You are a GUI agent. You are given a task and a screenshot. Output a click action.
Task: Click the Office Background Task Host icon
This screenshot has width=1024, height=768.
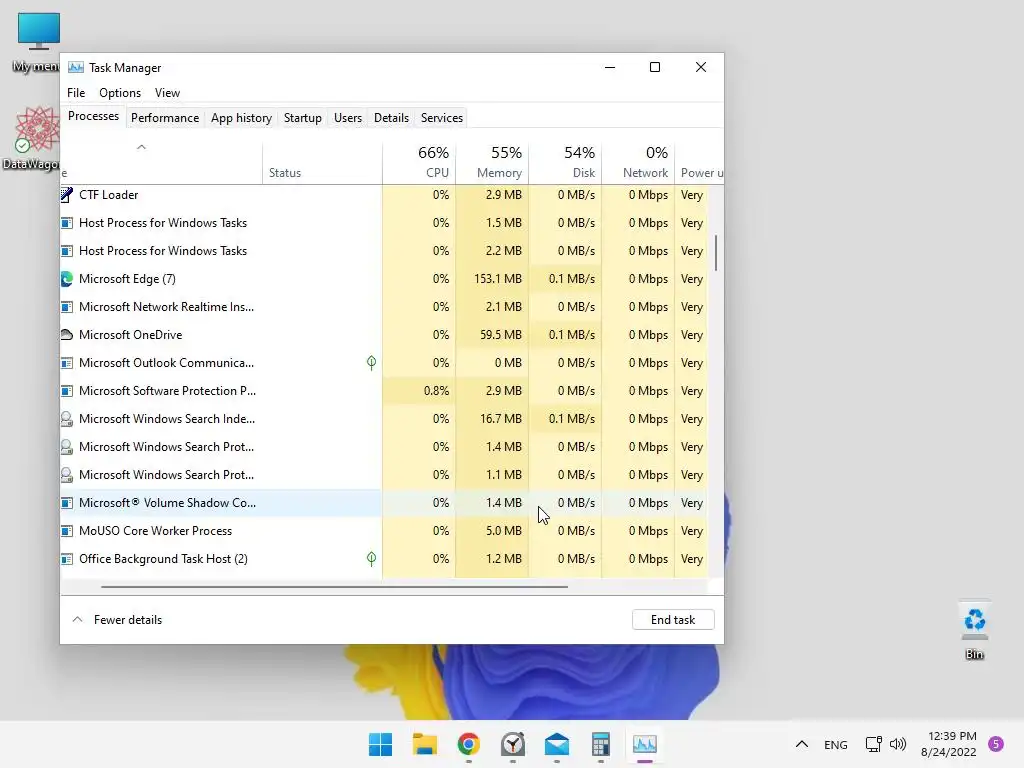[67, 559]
